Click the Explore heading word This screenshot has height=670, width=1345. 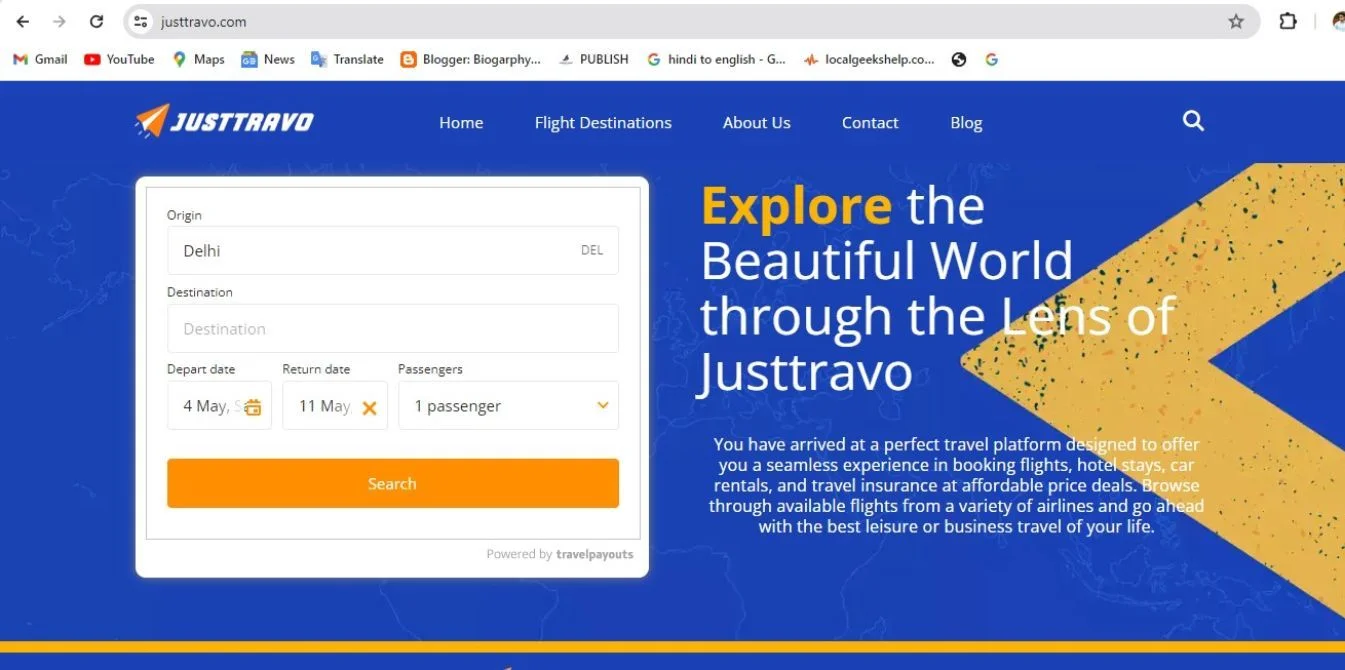click(796, 206)
